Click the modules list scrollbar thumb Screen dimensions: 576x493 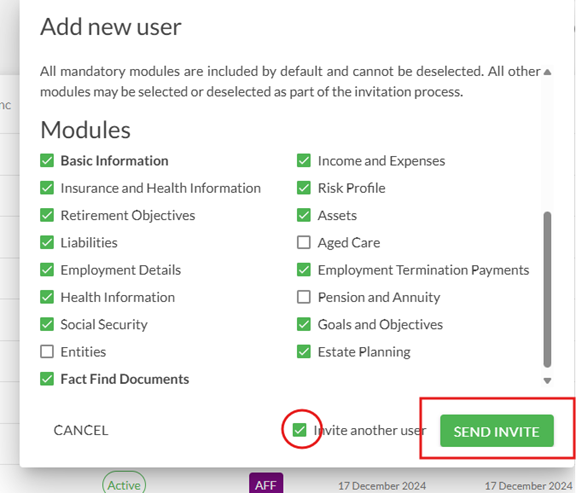pyautogui.click(x=547, y=289)
